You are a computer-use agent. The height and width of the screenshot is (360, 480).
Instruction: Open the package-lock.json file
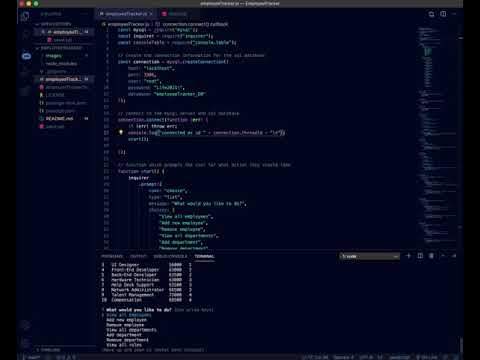66,103
